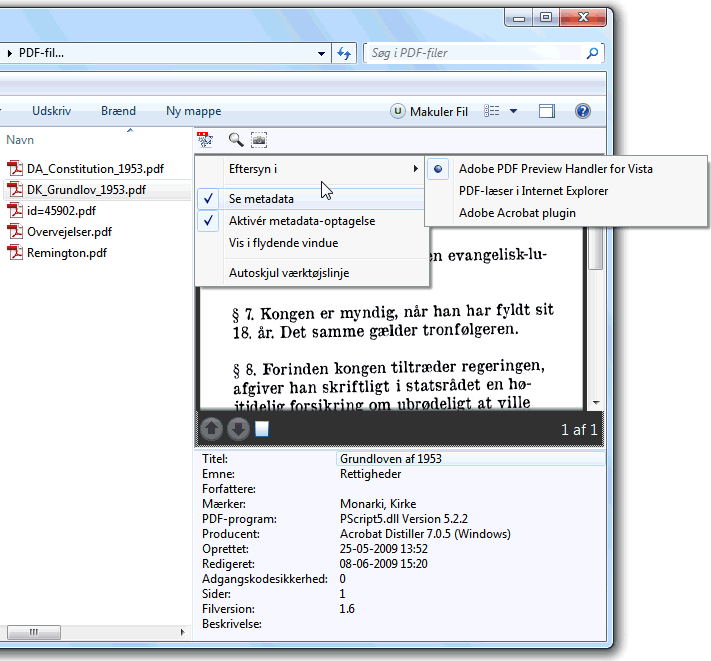Select Adobe PDF Preview Handler for Vista
711x661 pixels.
(x=555, y=169)
